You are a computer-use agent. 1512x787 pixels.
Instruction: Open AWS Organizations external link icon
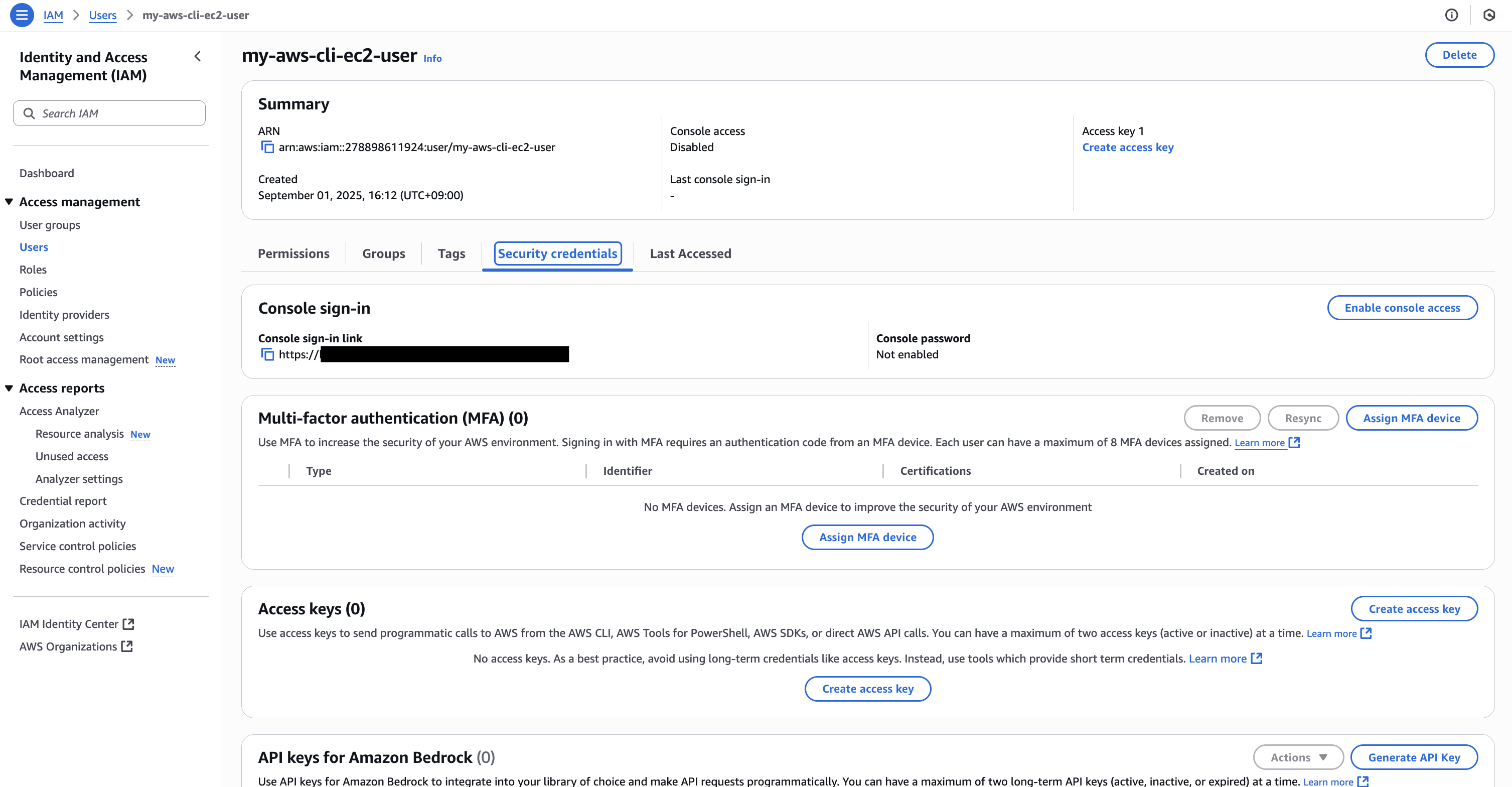point(127,646)
